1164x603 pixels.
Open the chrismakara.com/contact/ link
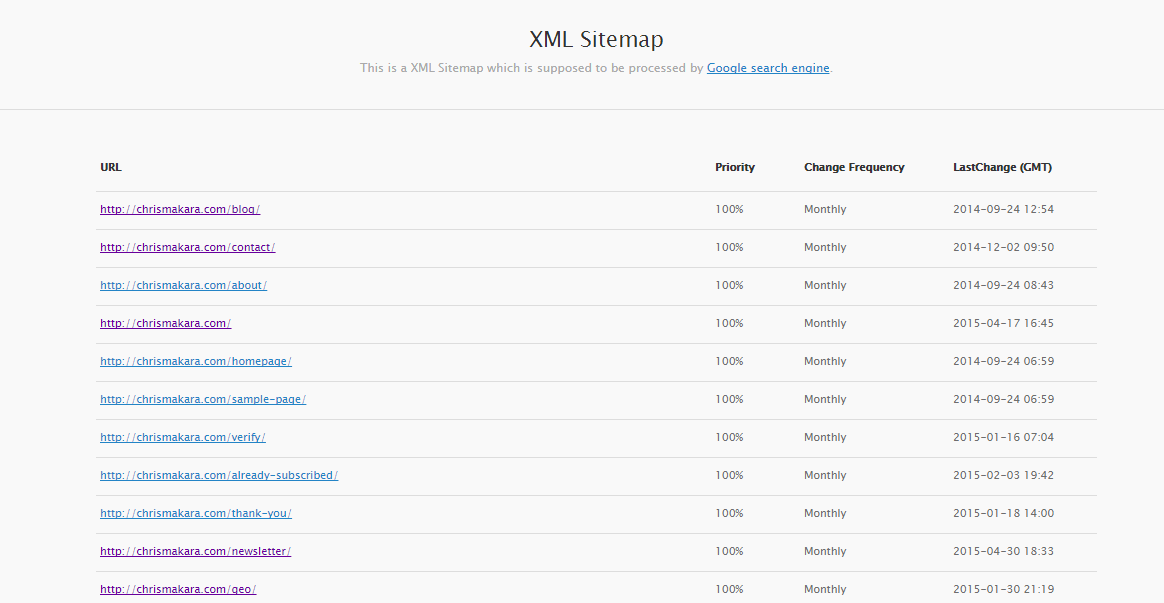(188, 247)
